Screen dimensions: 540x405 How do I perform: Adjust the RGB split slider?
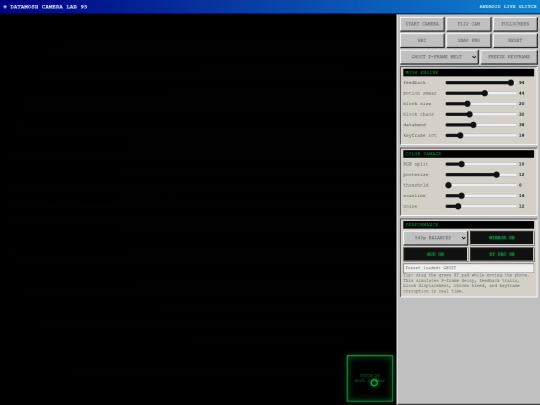(481, 164)
